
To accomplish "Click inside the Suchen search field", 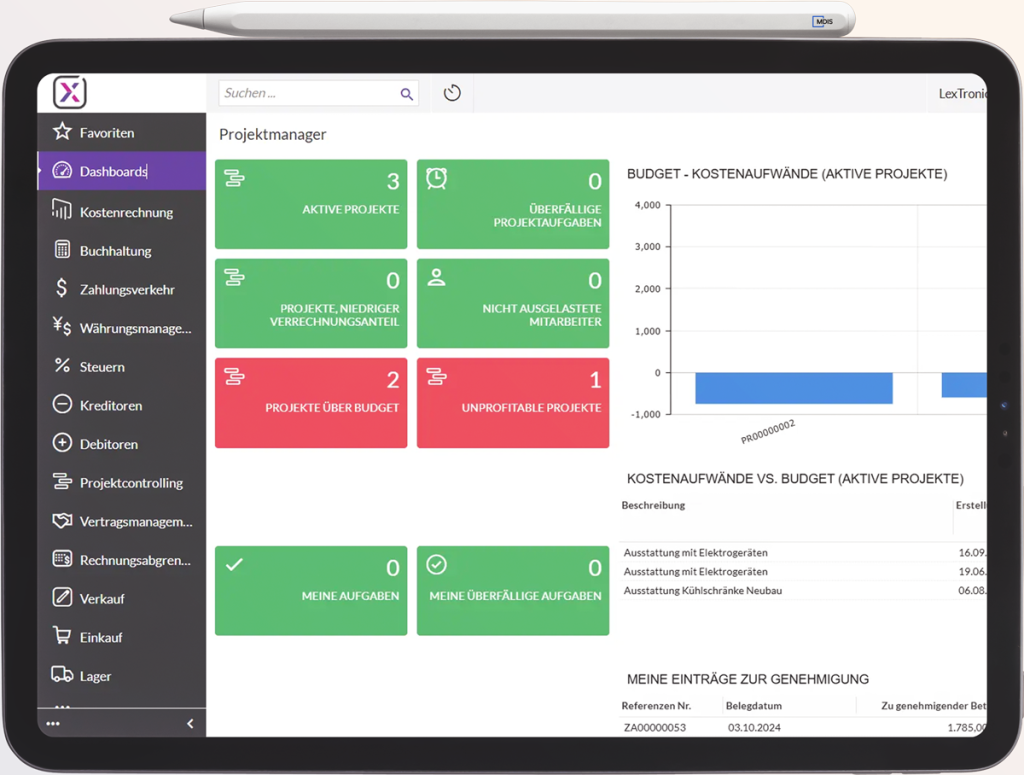I will pyautogui.click(x=305, y=93).
